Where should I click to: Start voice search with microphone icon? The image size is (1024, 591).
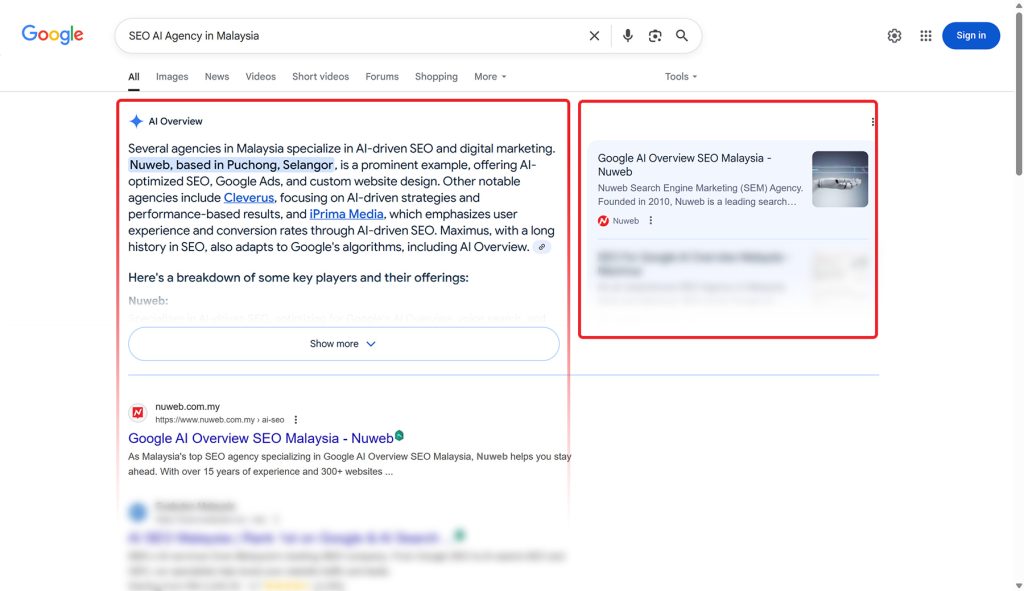coord(628,36)
